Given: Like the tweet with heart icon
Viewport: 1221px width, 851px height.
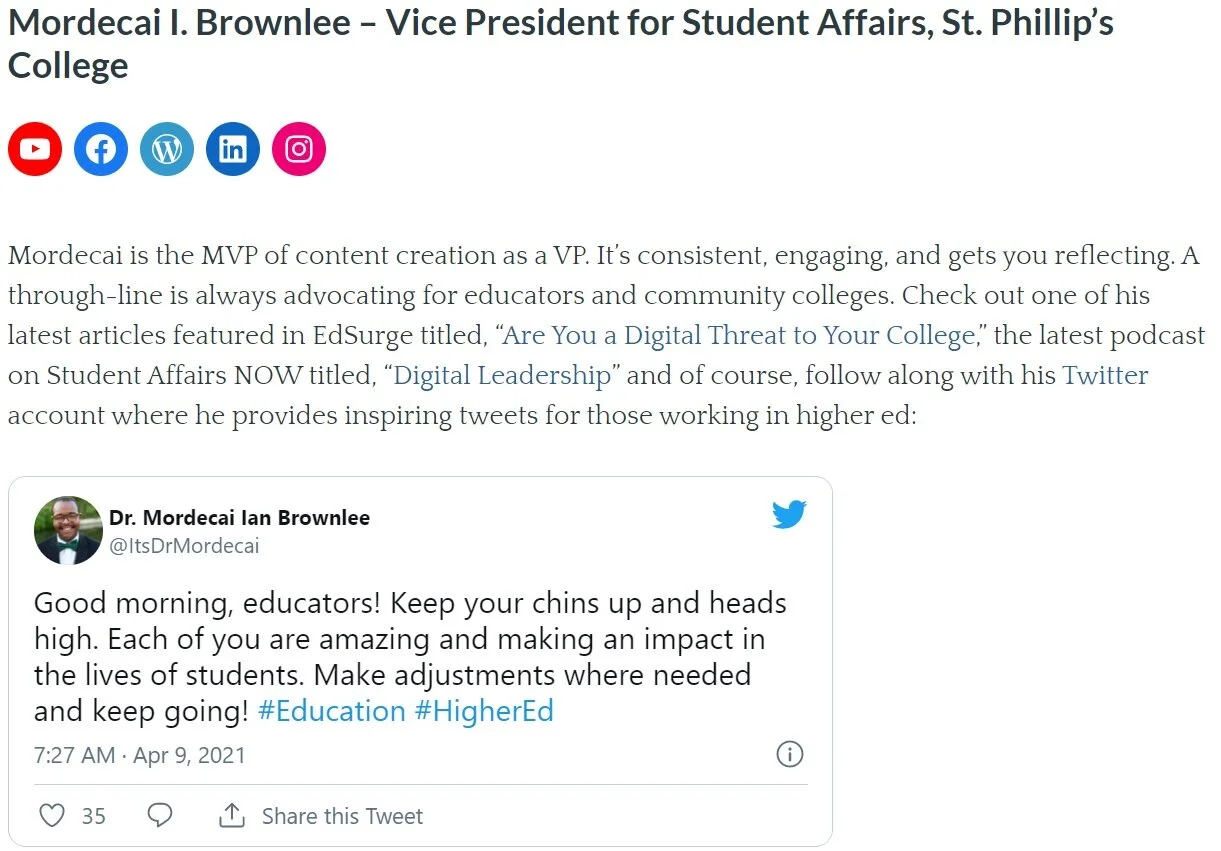Looking at the screenshot, I should click(x=52, y=816).
